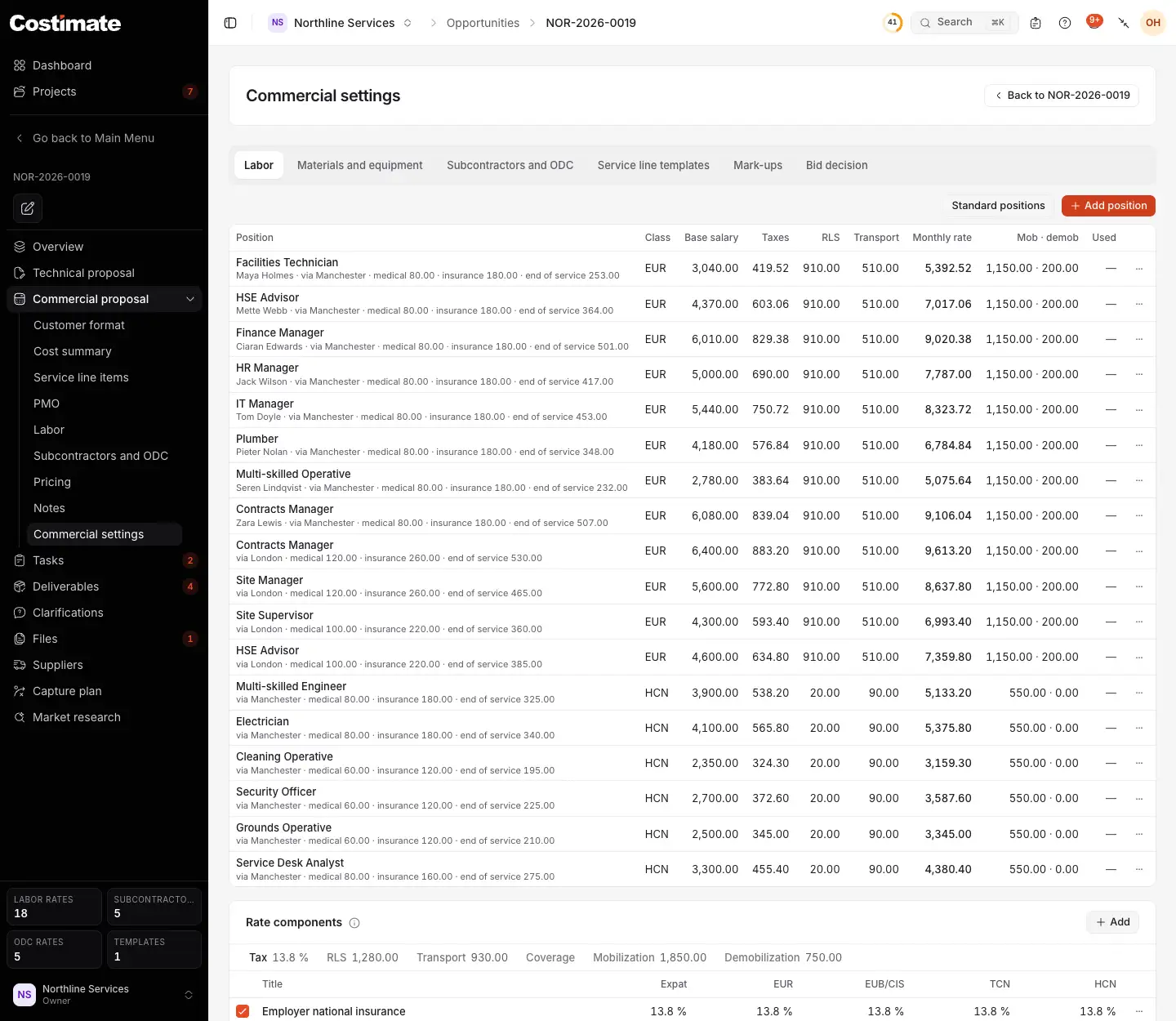Open Clarifications in sidebar
Image resolution: width=1176 pixels, height=1021 pixels.
click(x=104, y=613)
